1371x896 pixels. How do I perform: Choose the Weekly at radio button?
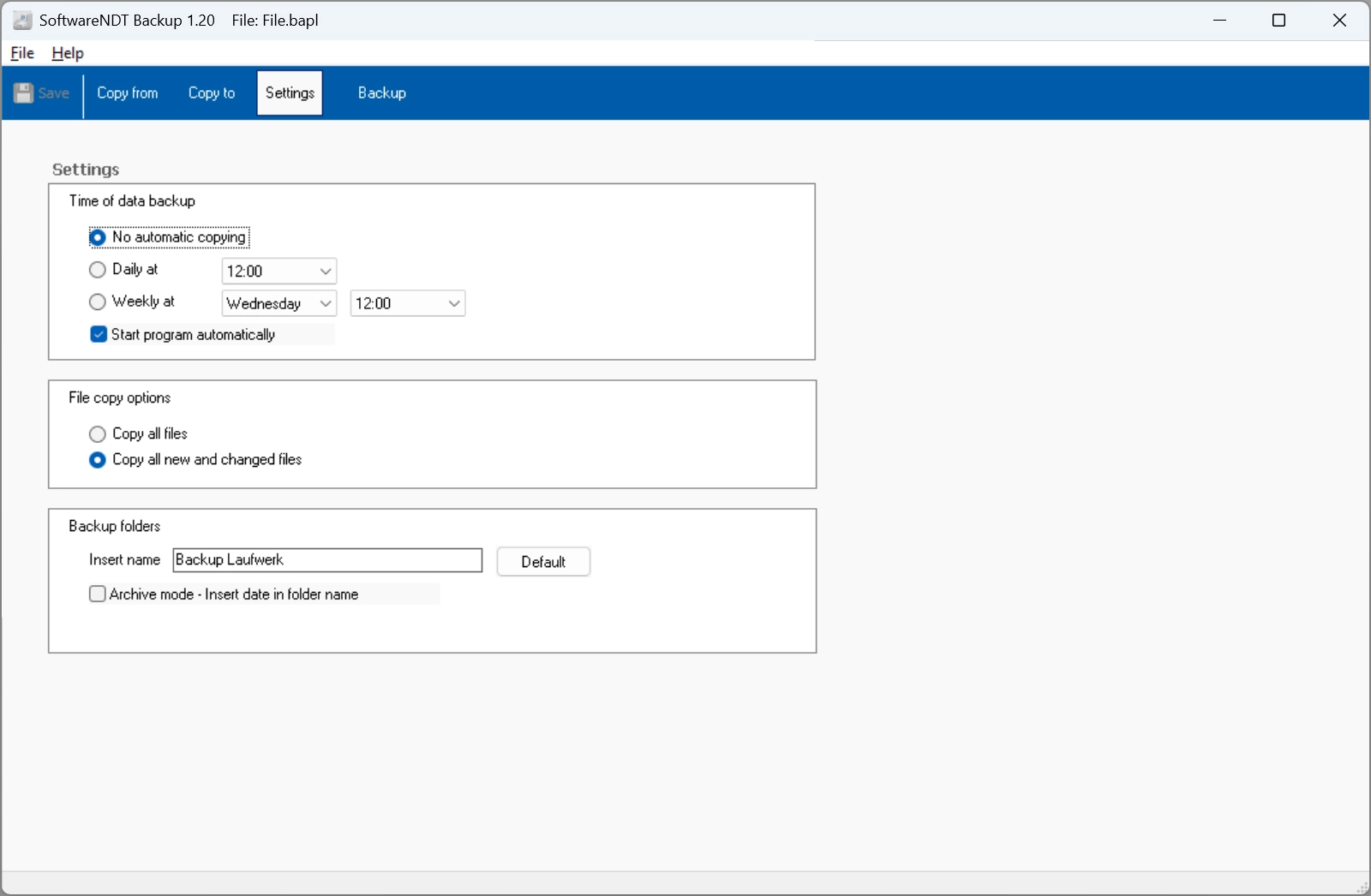[x=98, y=302]
